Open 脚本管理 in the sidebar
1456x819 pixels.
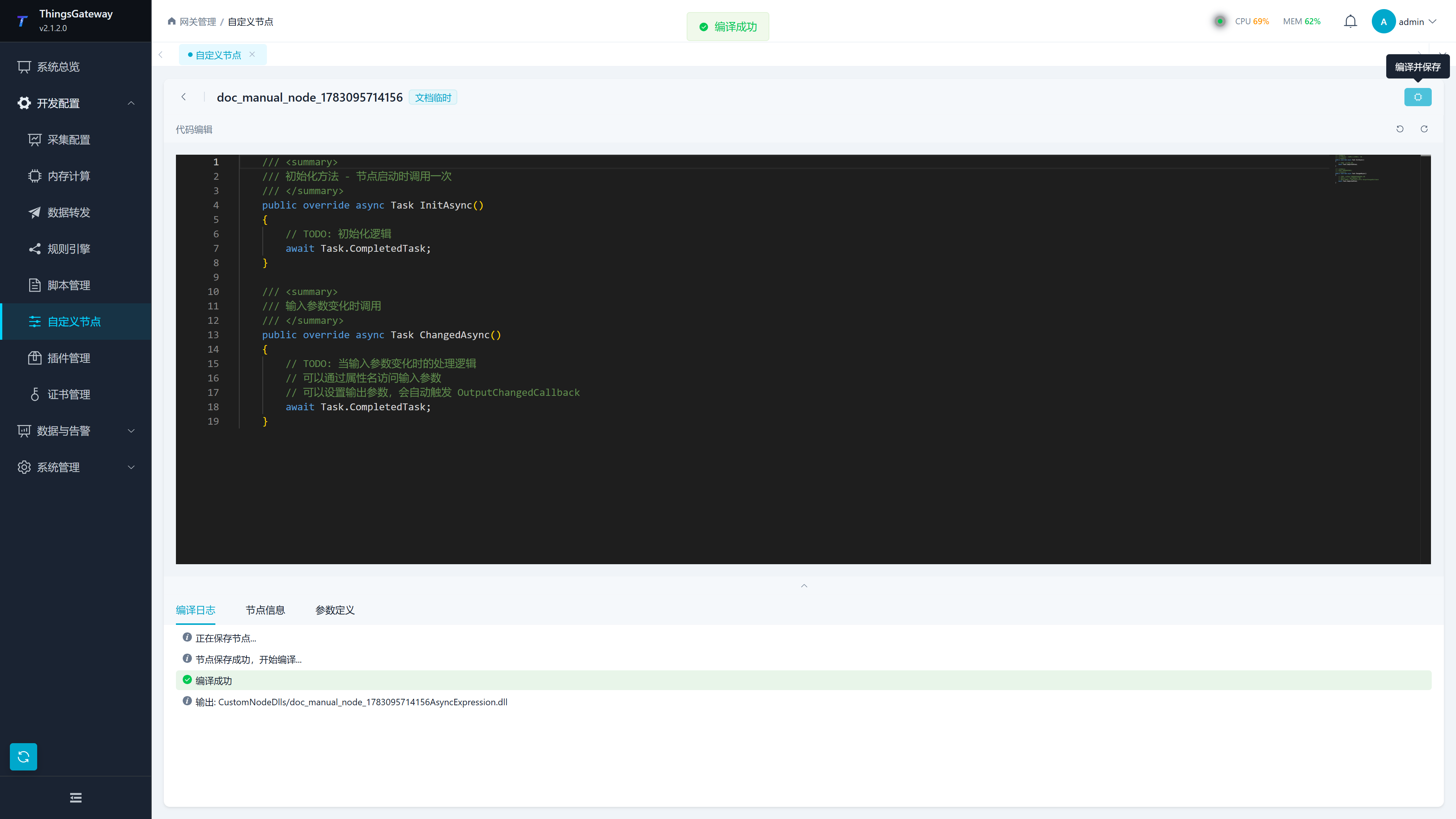pos(76,286)
